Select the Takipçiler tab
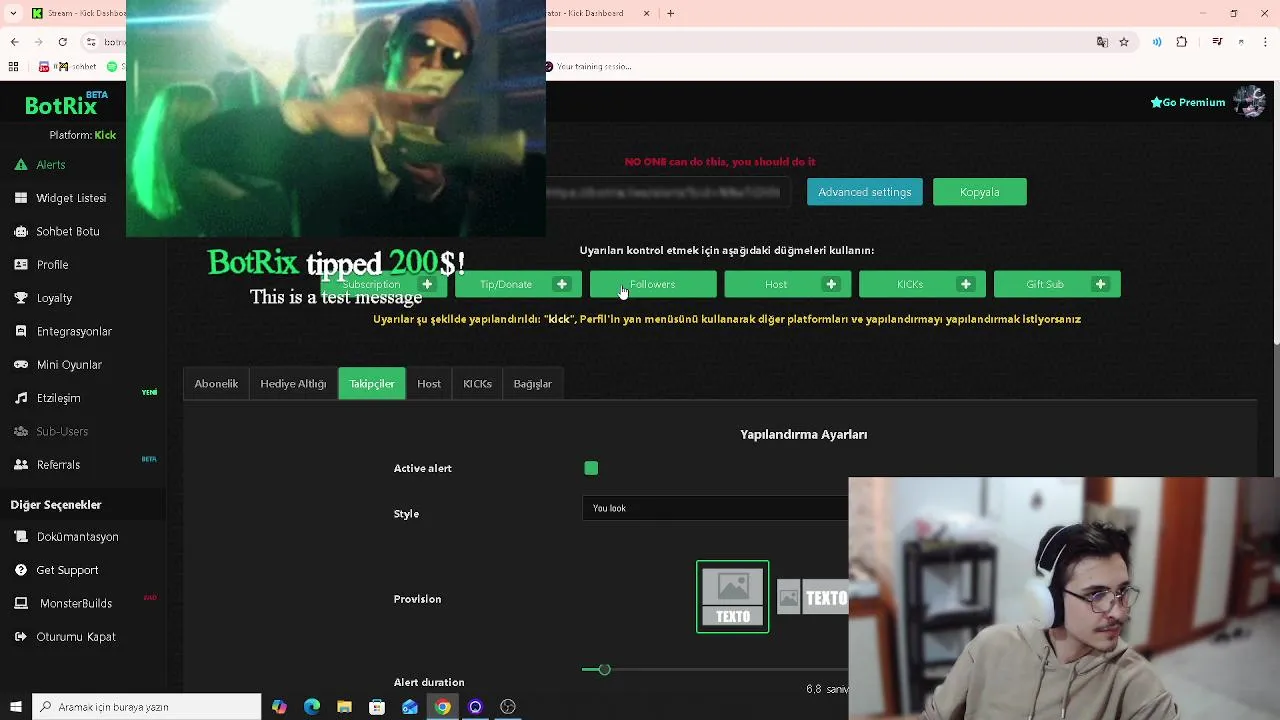 [372, 384]
